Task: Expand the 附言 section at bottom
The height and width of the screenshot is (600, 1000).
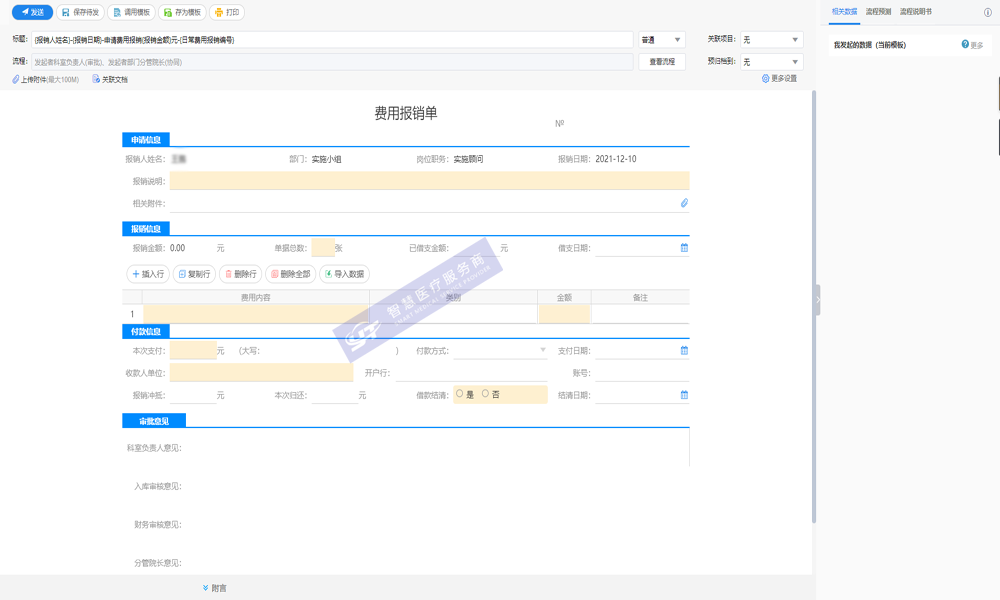Action: (214, 588)
